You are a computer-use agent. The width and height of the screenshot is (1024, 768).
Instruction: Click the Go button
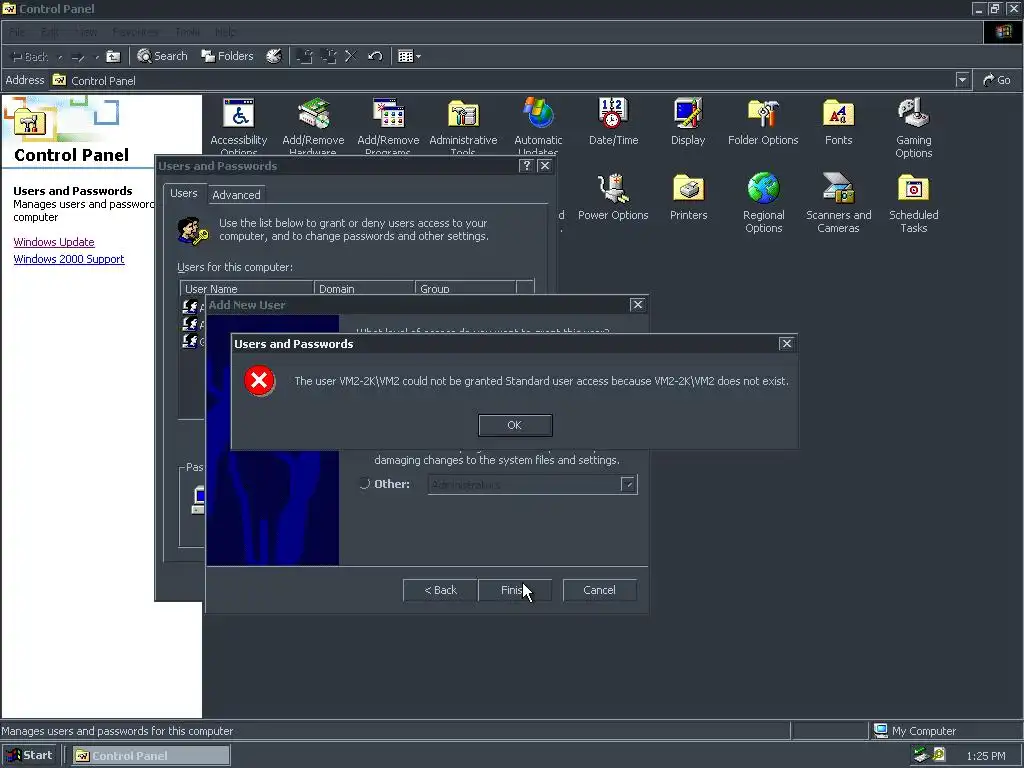997,80
